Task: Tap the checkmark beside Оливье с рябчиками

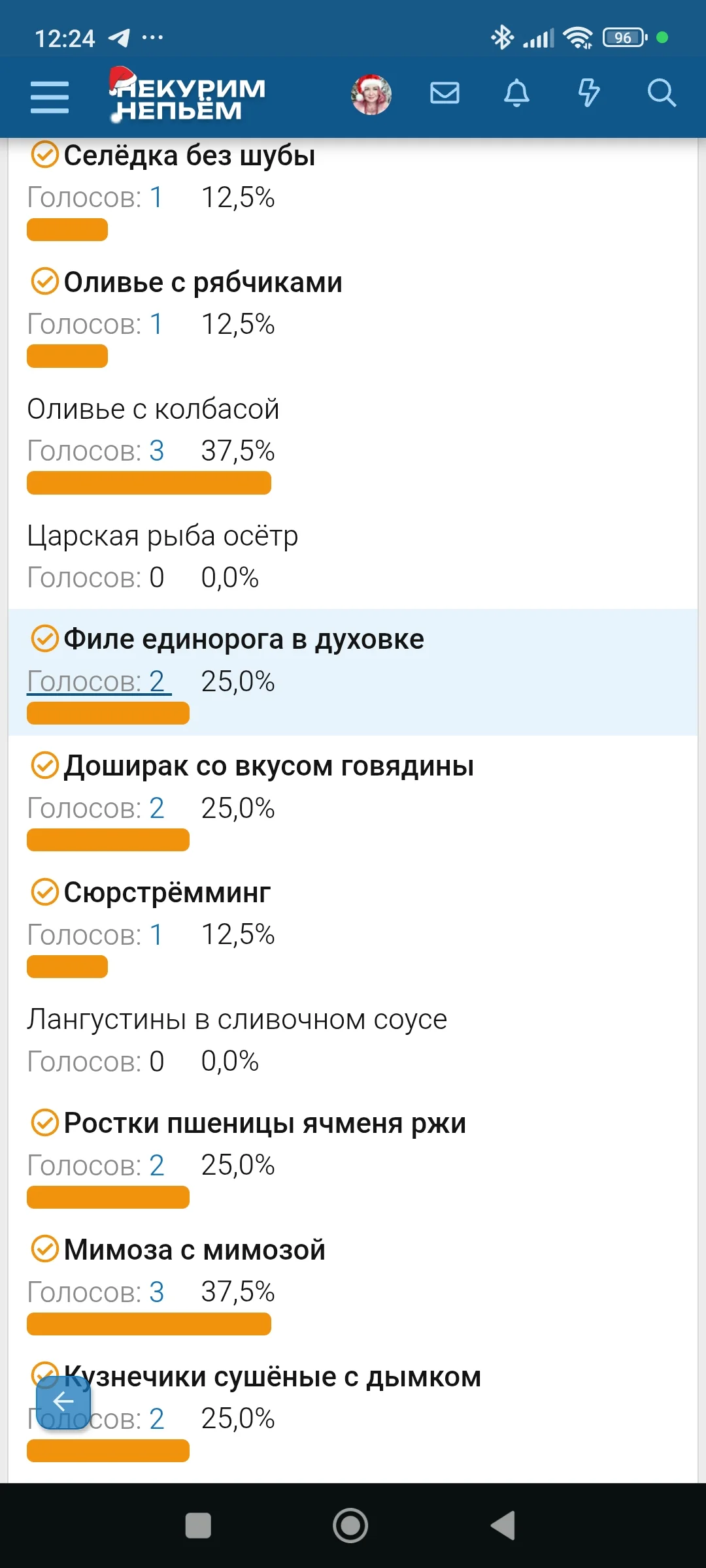Action: point(45,282)
